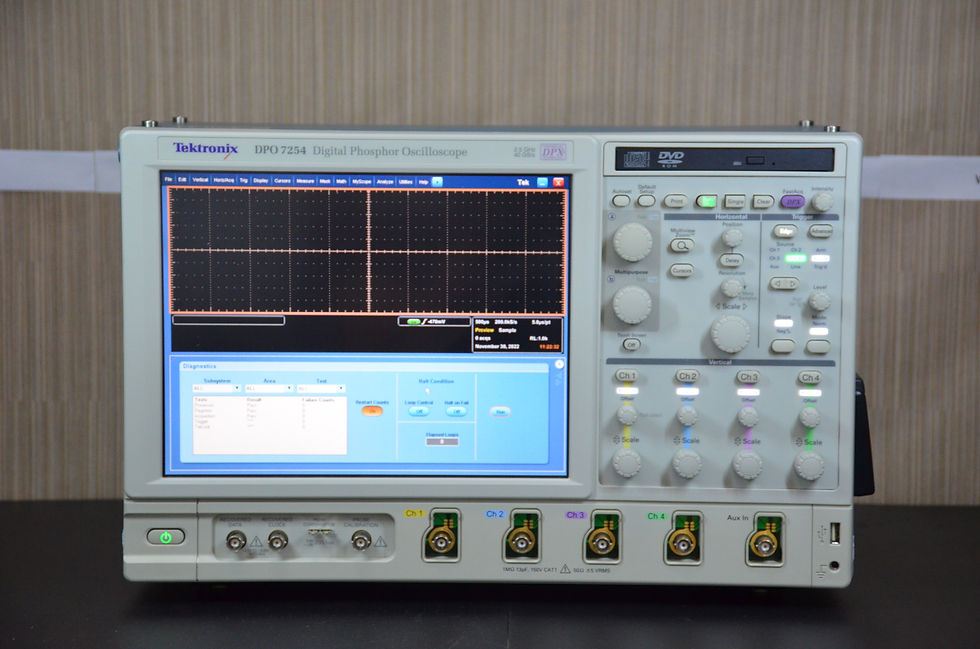980x649 pixels.
Task: Toggle the Halt on Fail Off button
Action: (456, 411)
